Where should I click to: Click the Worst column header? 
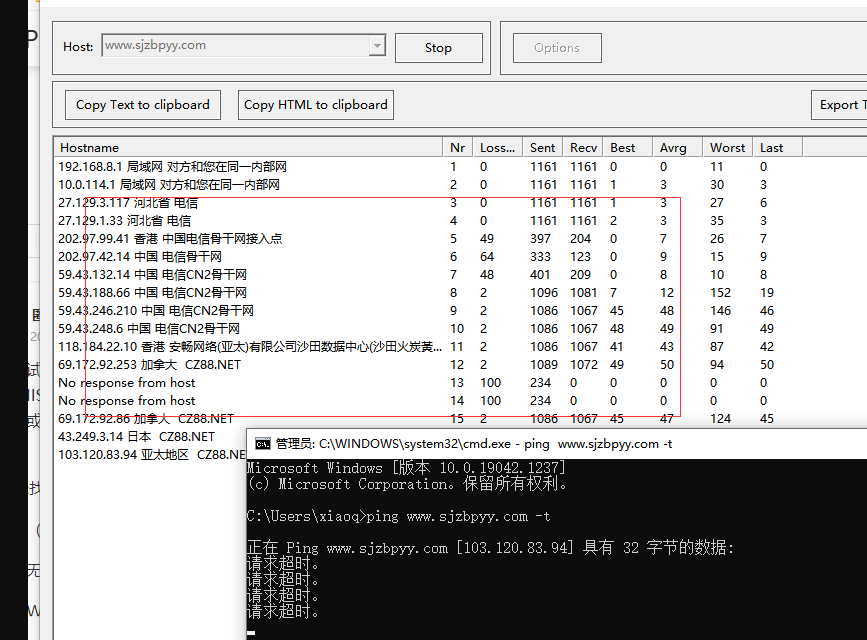tap(727, 147)
